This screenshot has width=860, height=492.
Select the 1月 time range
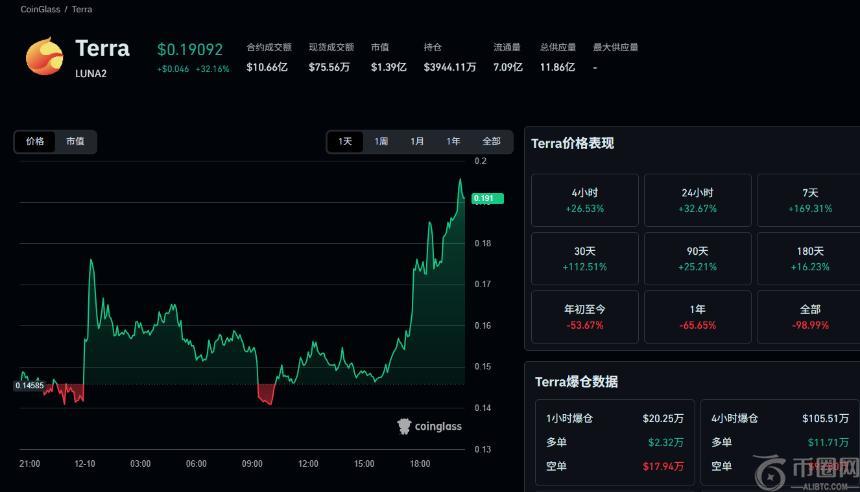click(417, 142)
